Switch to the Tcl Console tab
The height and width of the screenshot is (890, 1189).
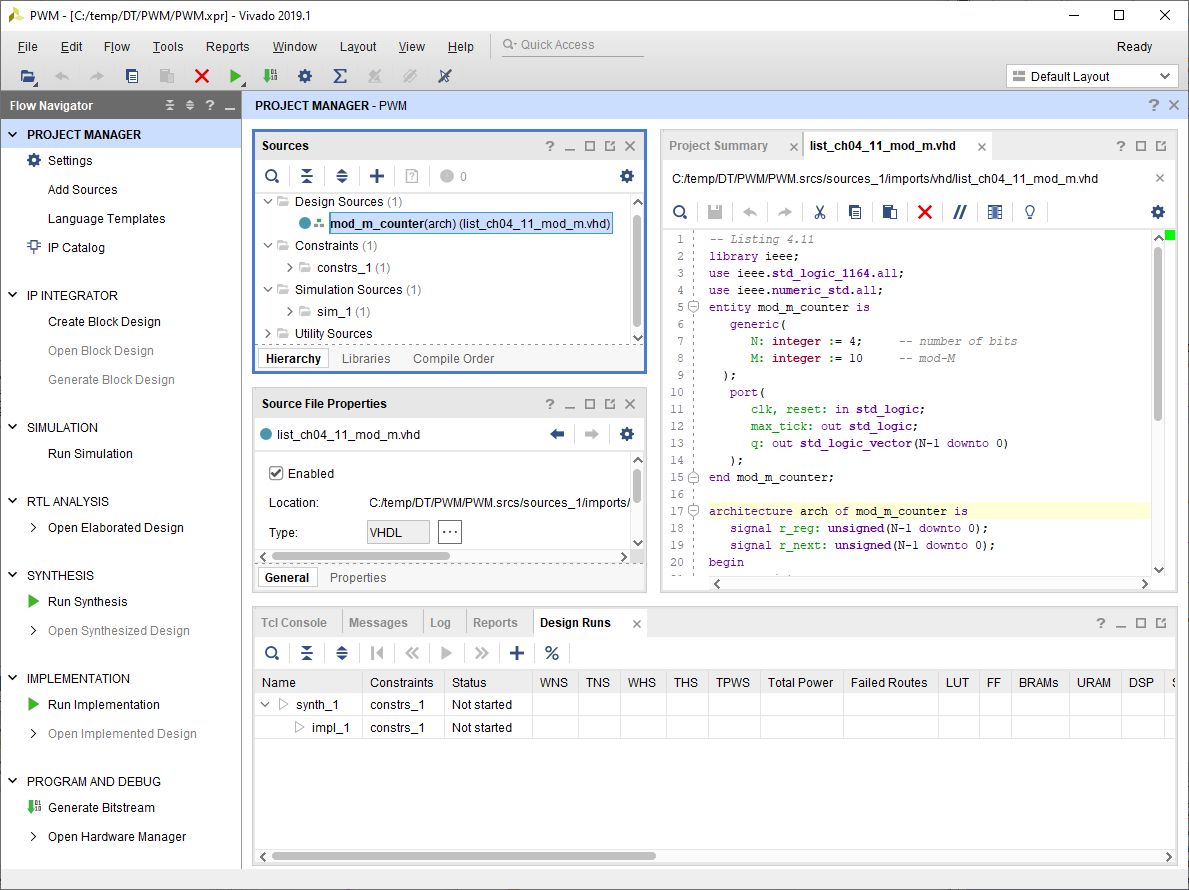pyautogui.click(x=294, y=622)
